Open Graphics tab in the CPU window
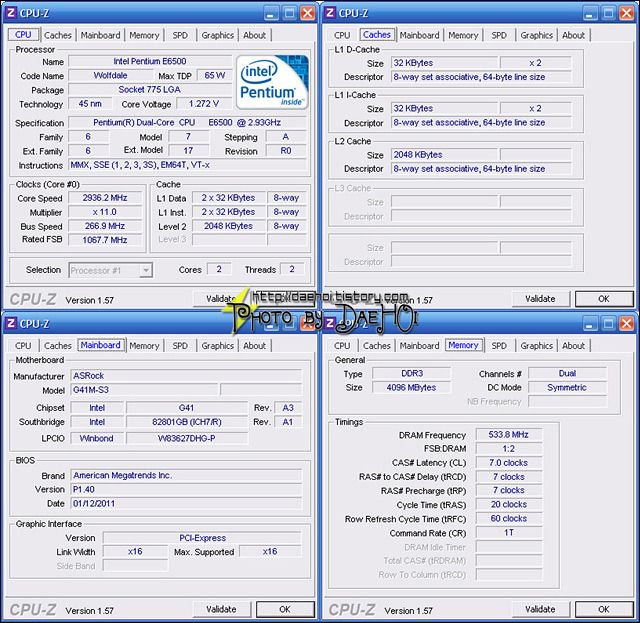The width and height of the screenshot is (640, 623). point(218,35)
